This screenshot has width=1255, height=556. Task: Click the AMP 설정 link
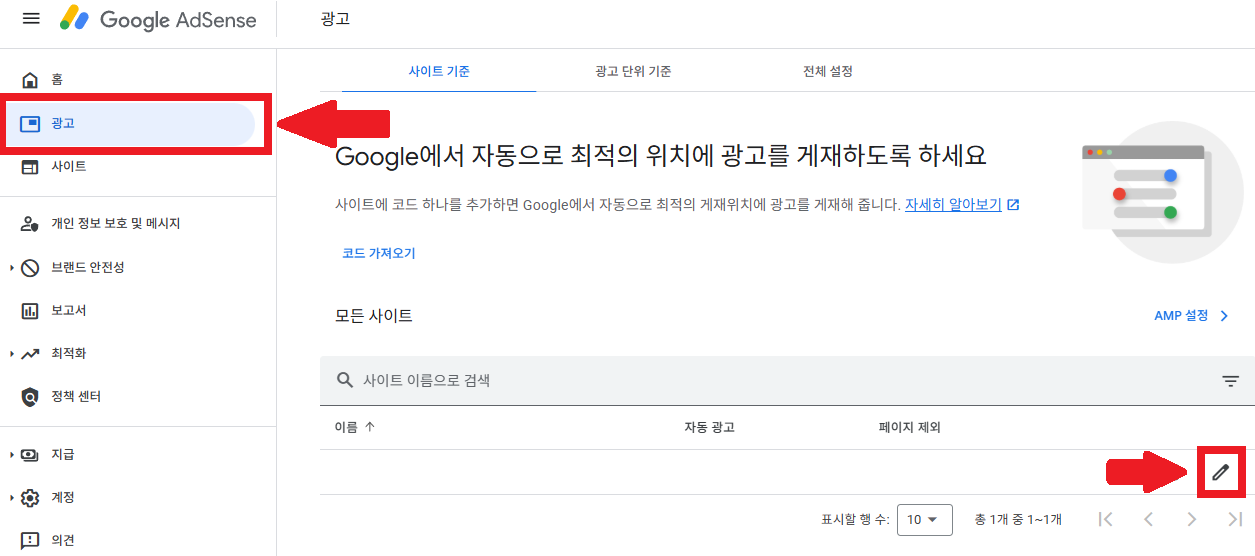tap(1181, 316)
